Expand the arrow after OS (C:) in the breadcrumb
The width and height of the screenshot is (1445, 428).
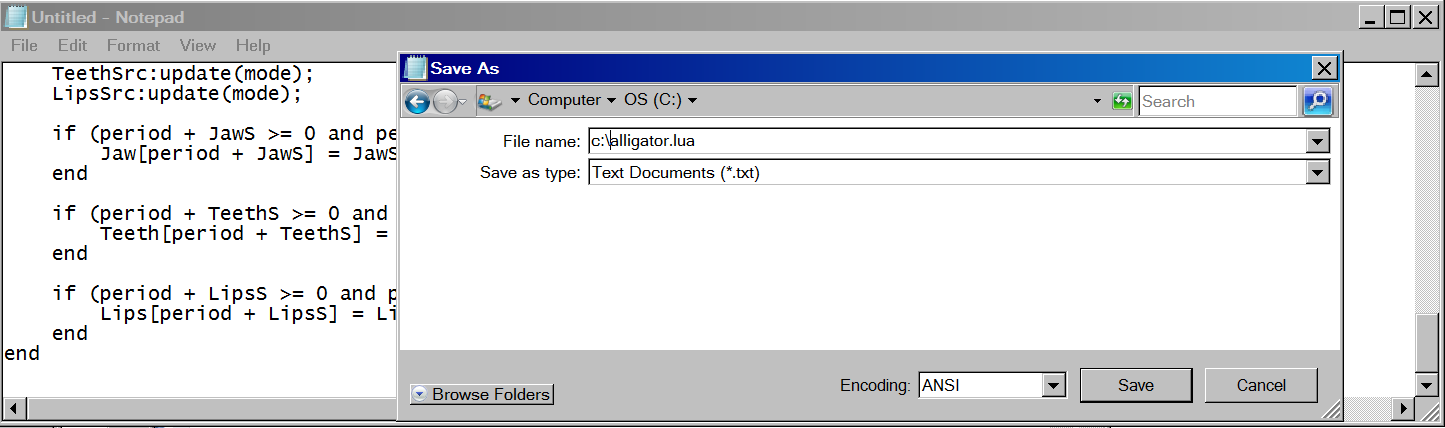(692, 101)
